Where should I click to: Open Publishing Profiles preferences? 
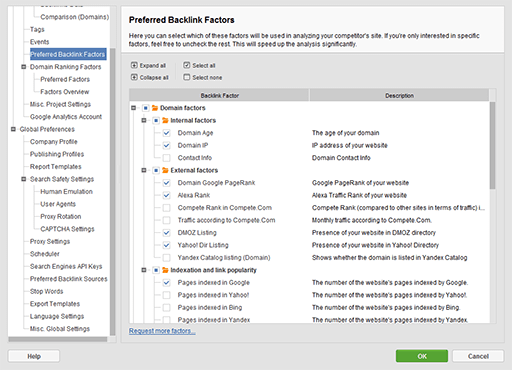(57, 154)
